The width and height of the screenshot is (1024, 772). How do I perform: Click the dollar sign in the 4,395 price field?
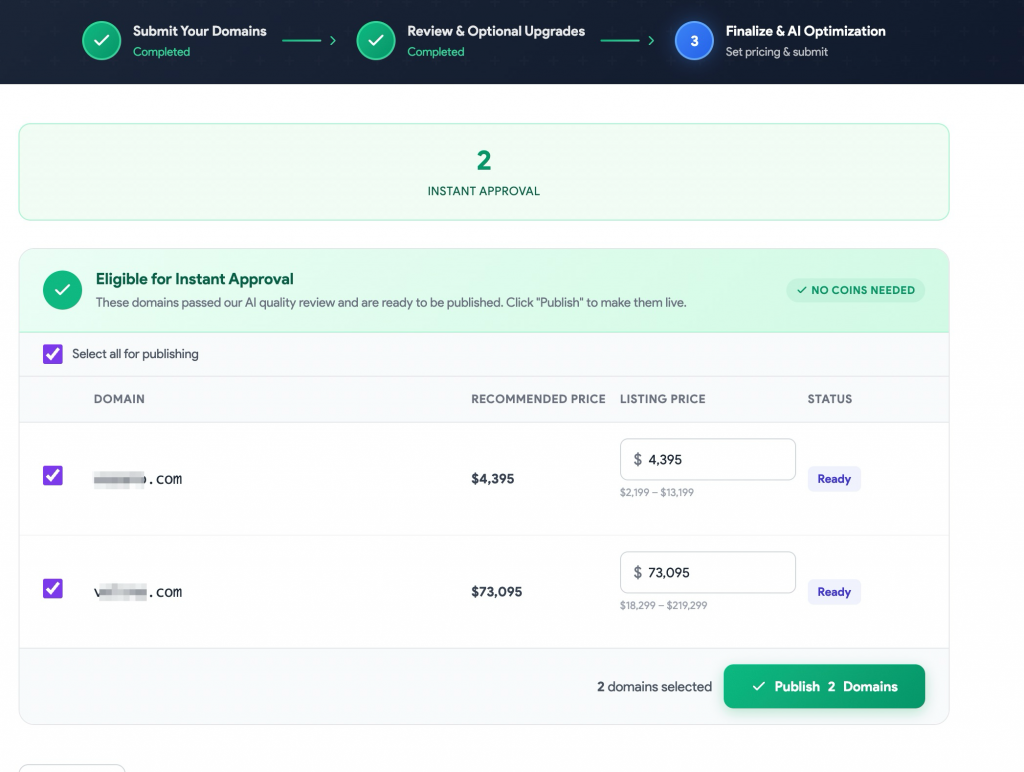[x=638, y=460]
